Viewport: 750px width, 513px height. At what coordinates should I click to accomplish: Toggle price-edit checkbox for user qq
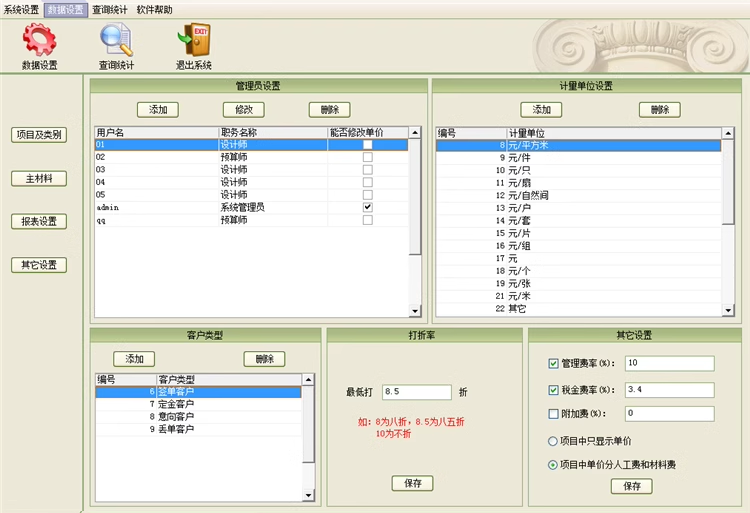click(x=367, y=220)
